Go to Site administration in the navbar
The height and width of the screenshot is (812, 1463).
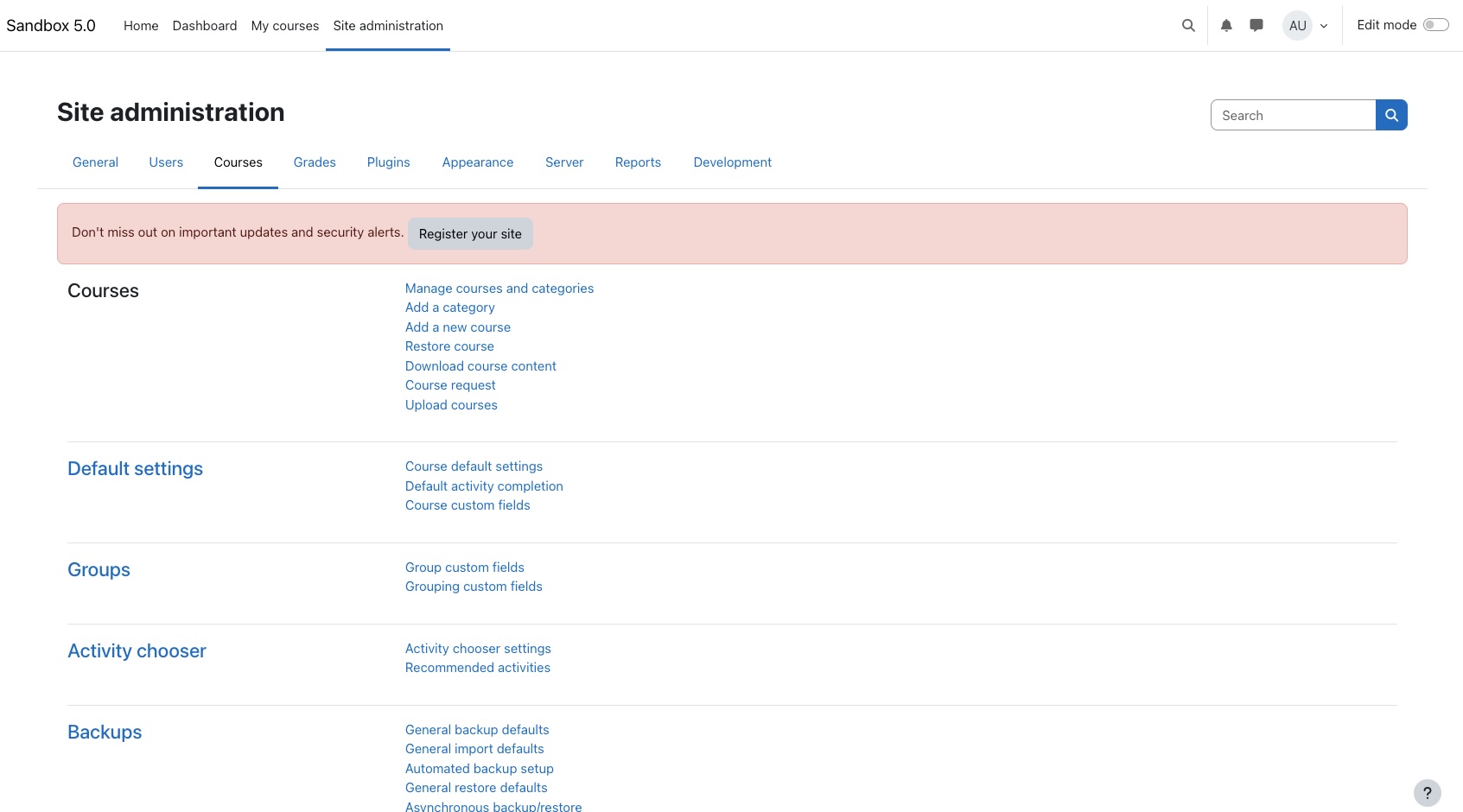(387, 25)
